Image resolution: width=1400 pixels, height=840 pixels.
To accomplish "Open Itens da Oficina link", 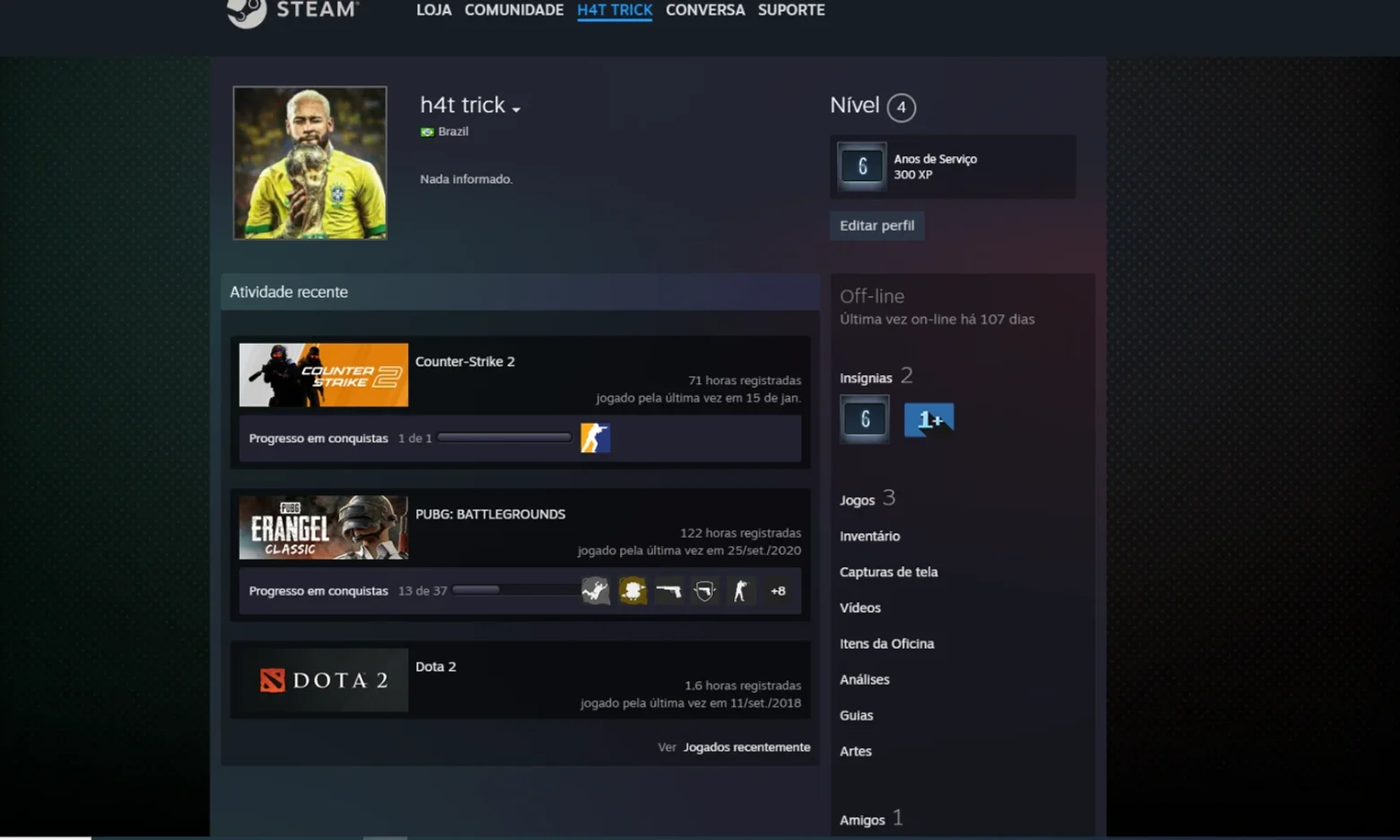I will [887, 643].
